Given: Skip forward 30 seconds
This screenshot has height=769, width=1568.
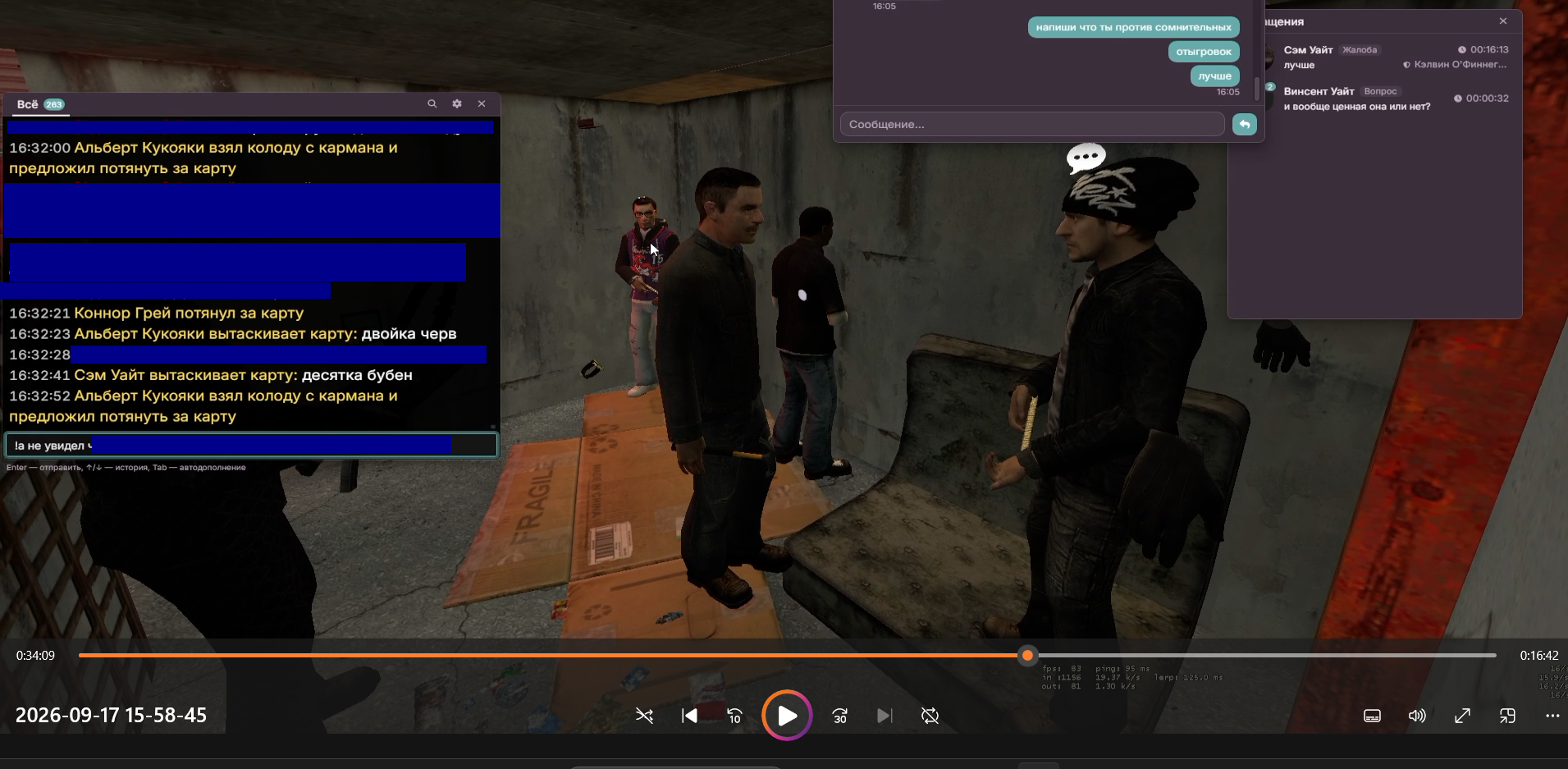Looking at the screenshot, I should 839,716.
